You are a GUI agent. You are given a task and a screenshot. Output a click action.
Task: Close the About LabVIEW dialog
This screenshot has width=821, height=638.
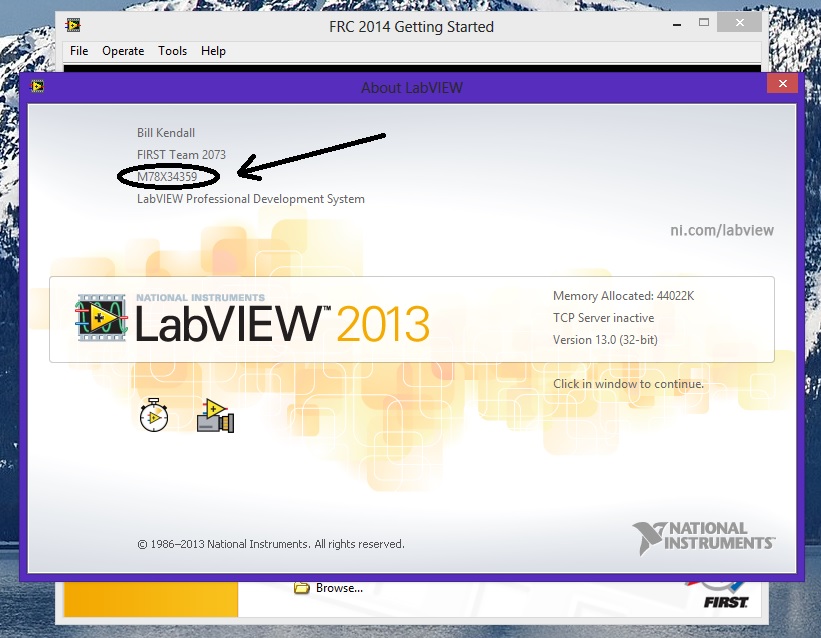[783, 84]
